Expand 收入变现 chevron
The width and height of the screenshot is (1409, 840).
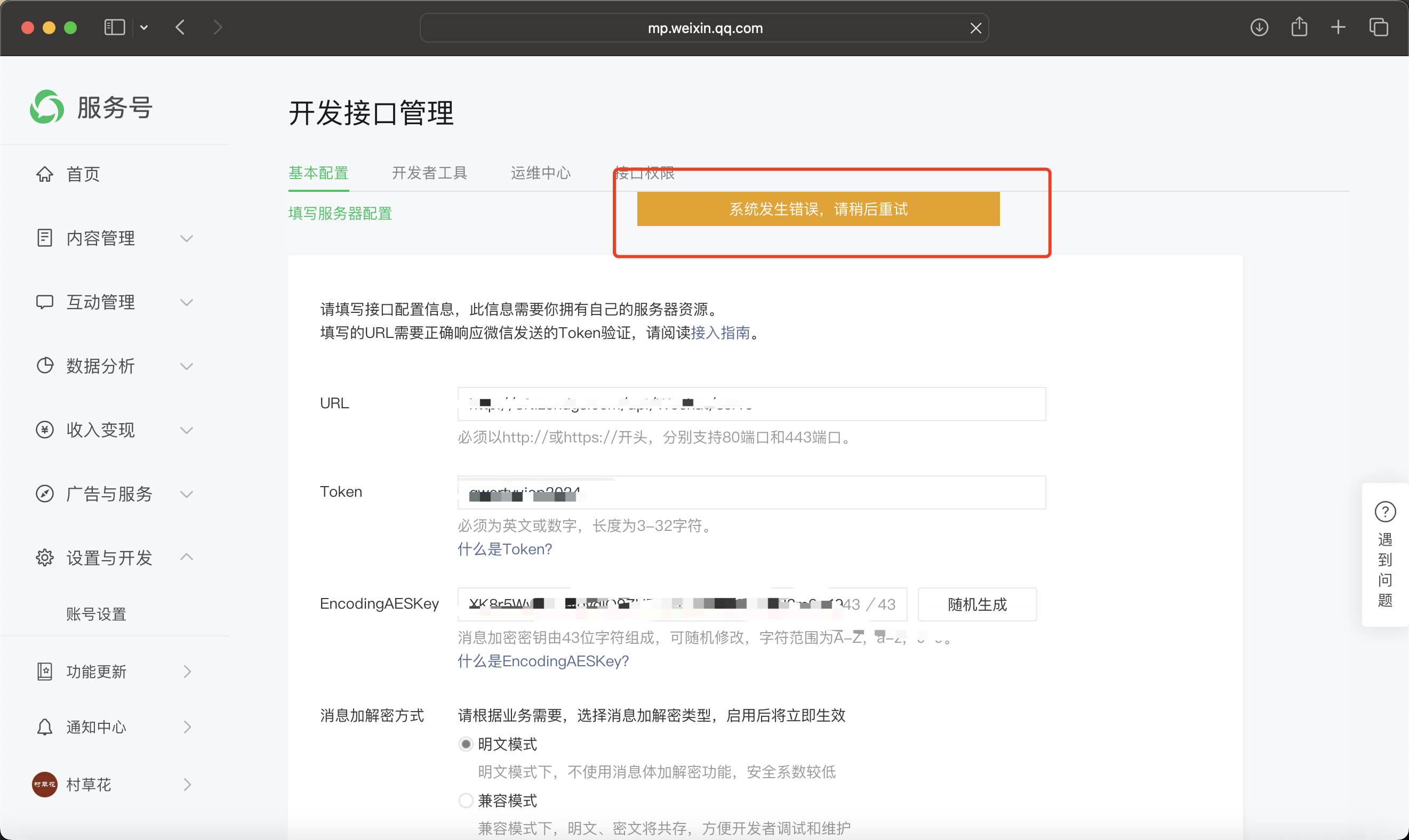187,430
